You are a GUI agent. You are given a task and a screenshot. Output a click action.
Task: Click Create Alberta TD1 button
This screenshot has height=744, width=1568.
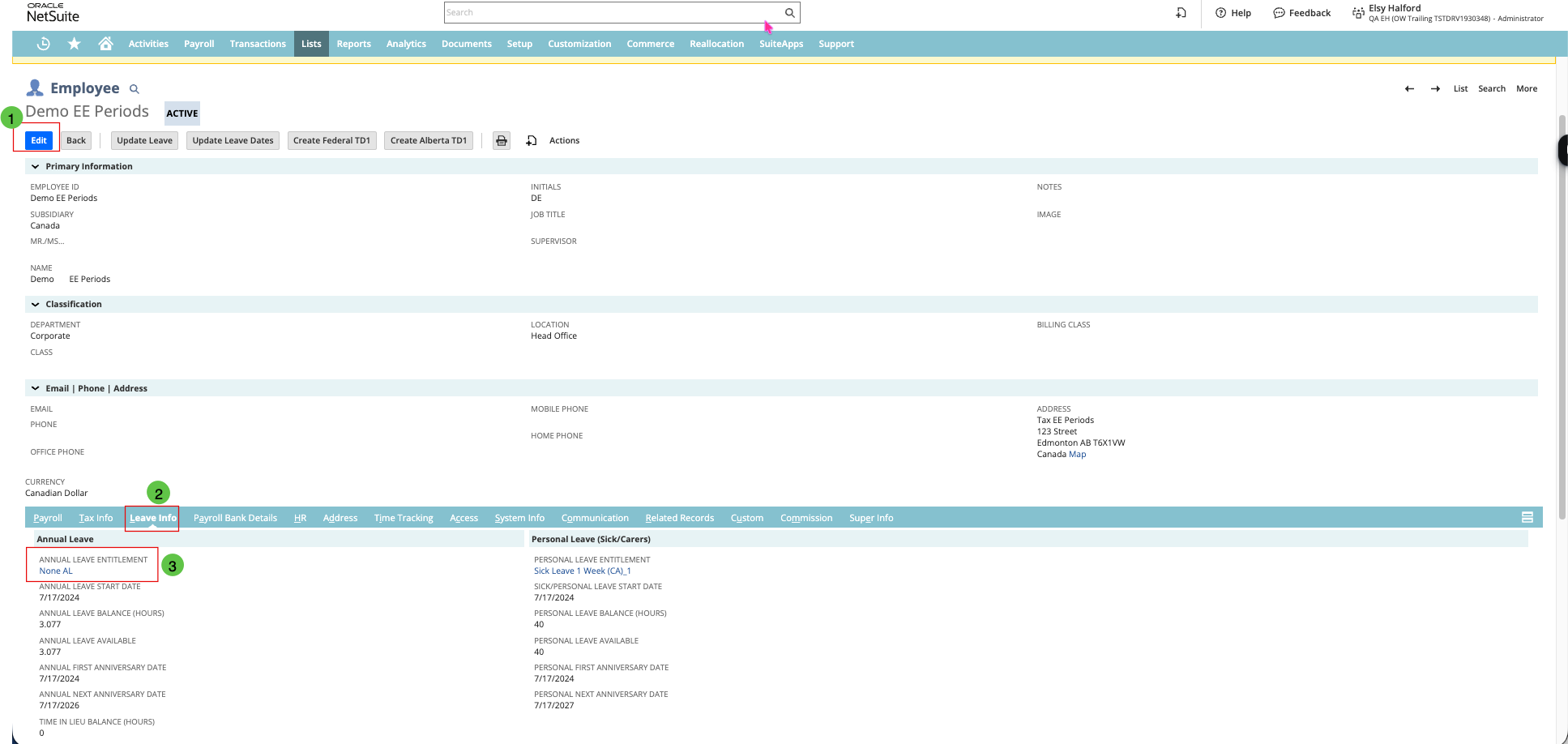pos(429,141)
